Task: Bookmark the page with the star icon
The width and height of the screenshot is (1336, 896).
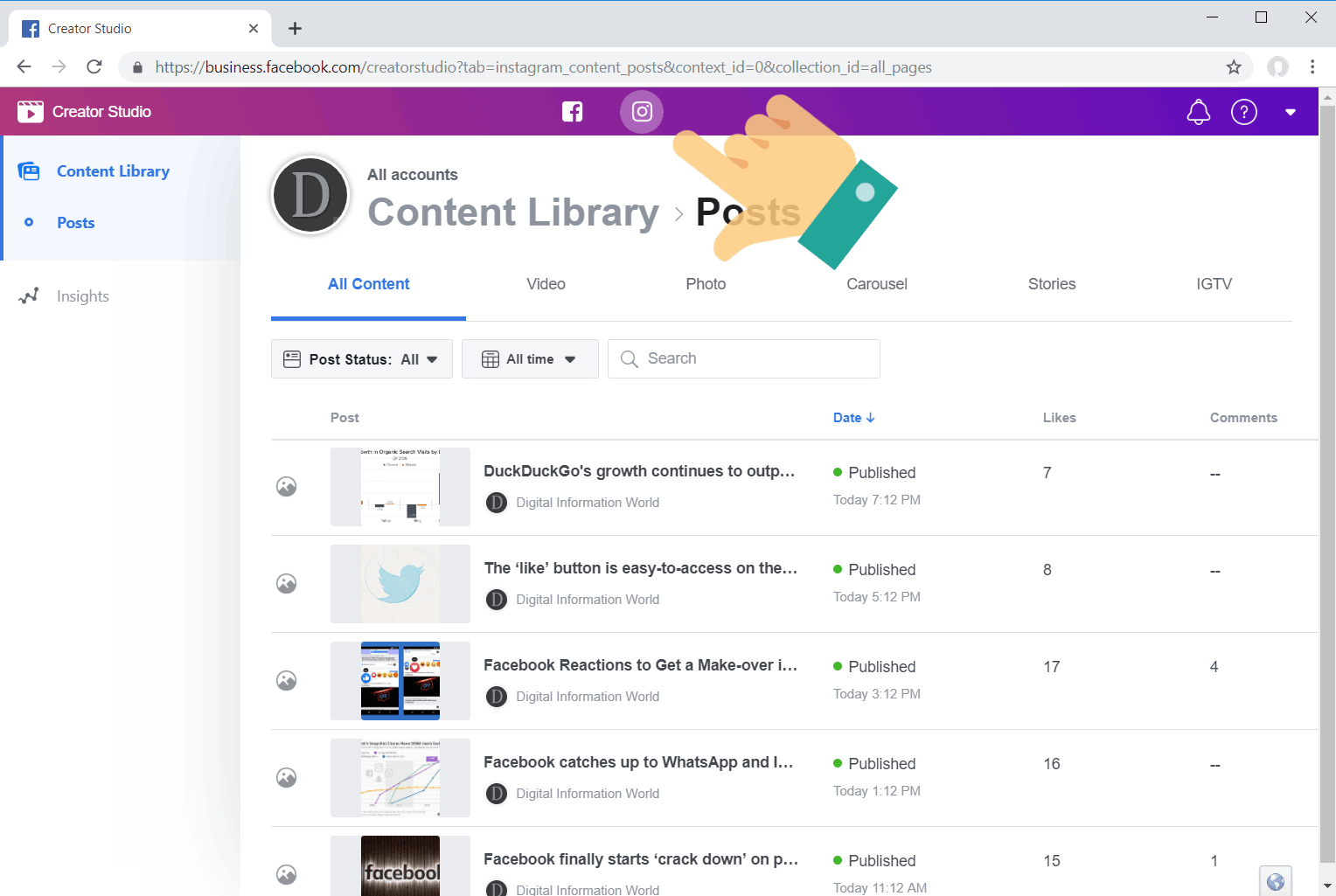Action: coord(1234,67)
